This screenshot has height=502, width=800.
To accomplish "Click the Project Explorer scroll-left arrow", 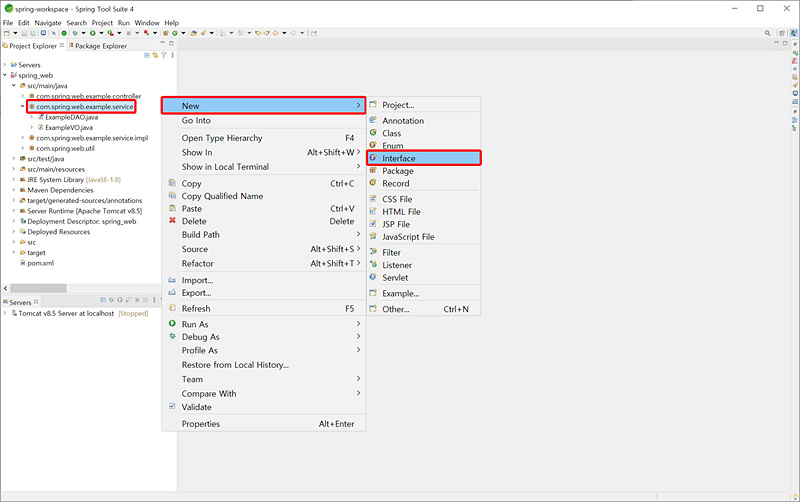I will [6, 288].
